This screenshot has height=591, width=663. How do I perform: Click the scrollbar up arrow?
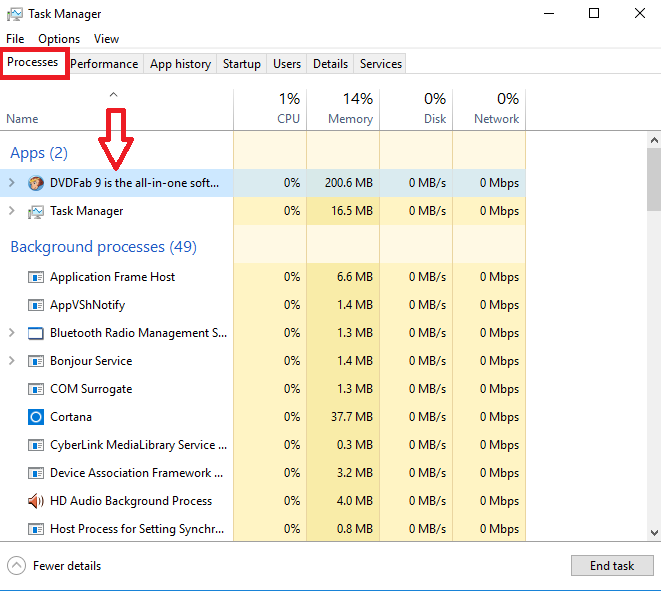pos(654,140)
